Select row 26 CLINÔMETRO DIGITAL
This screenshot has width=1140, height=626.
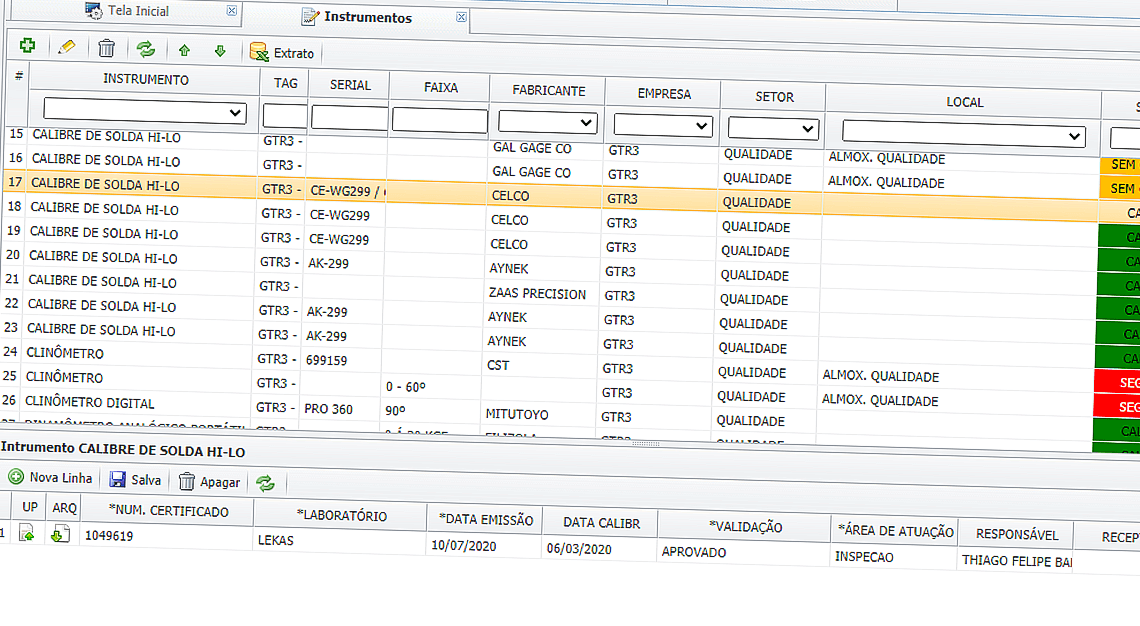click(x=91, y=403)
